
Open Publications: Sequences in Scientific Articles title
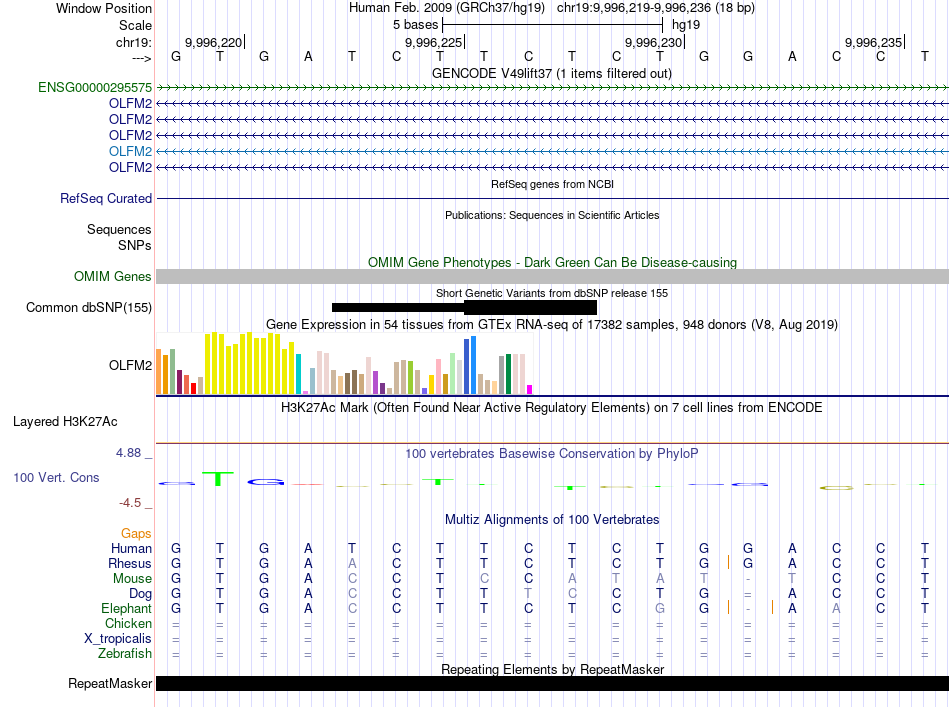point(552,215)
